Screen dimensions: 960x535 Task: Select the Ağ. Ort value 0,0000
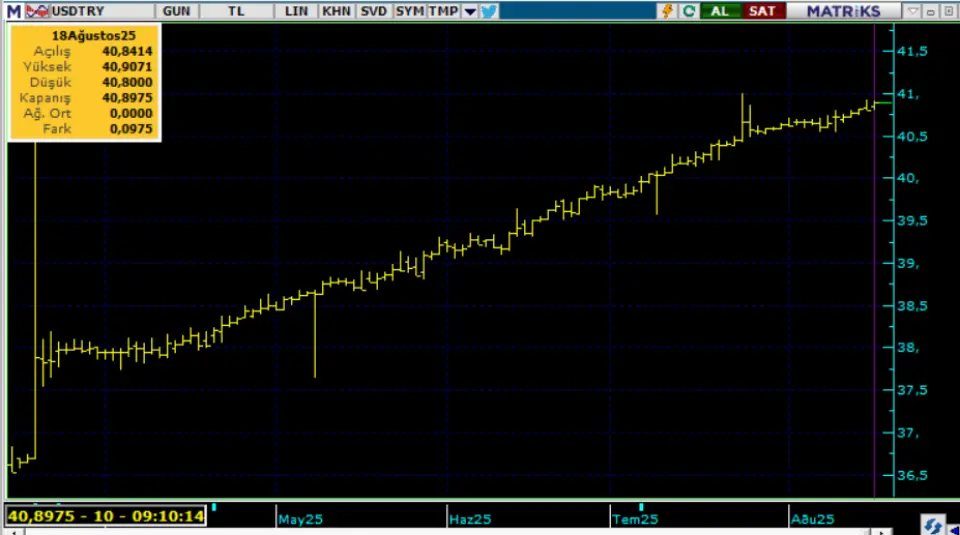[x=130, y=113]
